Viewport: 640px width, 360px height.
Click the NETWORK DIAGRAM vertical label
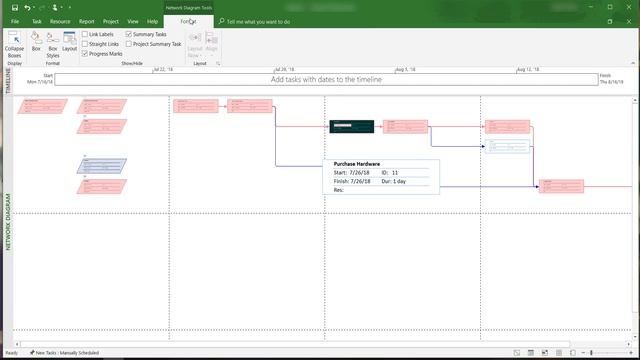coord(8,222)
